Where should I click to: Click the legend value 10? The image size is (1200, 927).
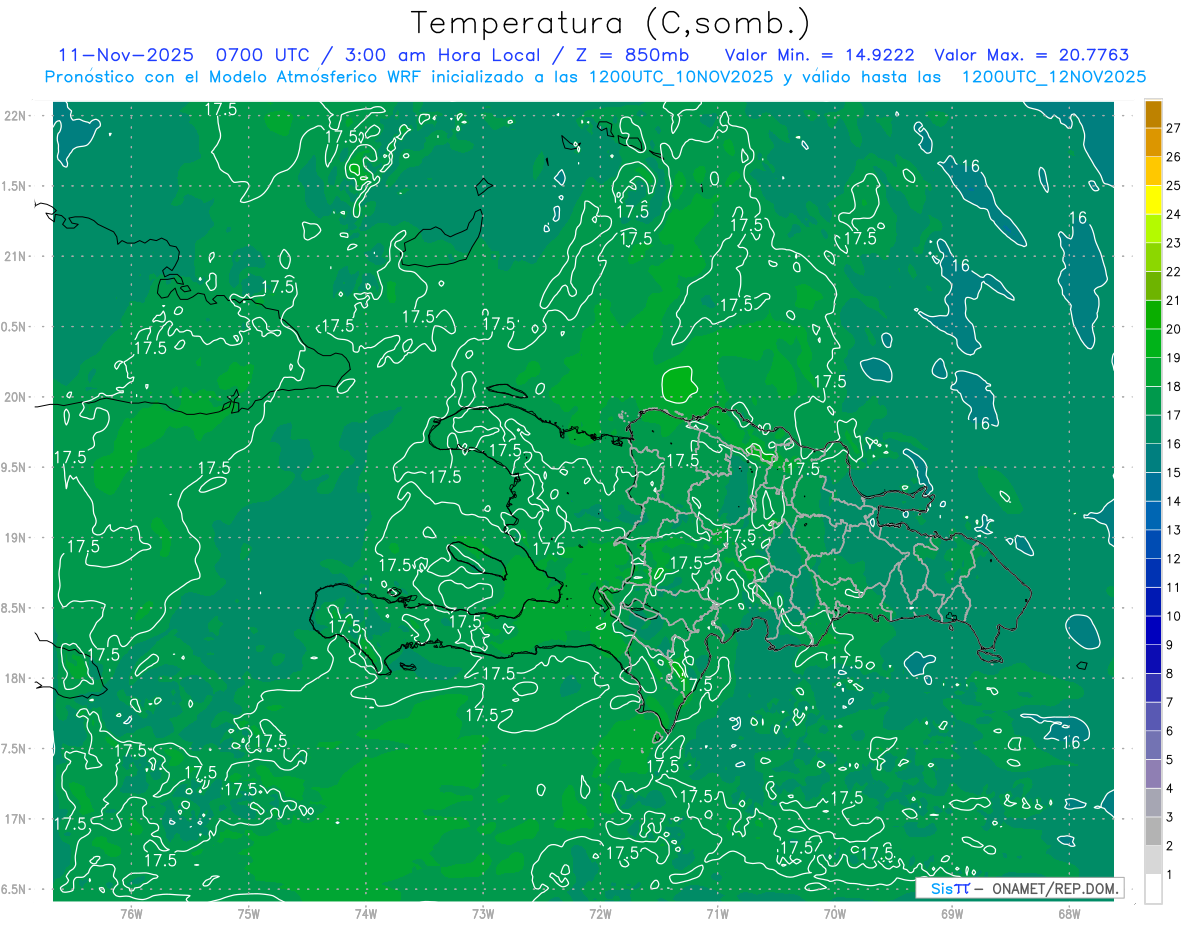pyautogui.click(x=1174, y=616)
